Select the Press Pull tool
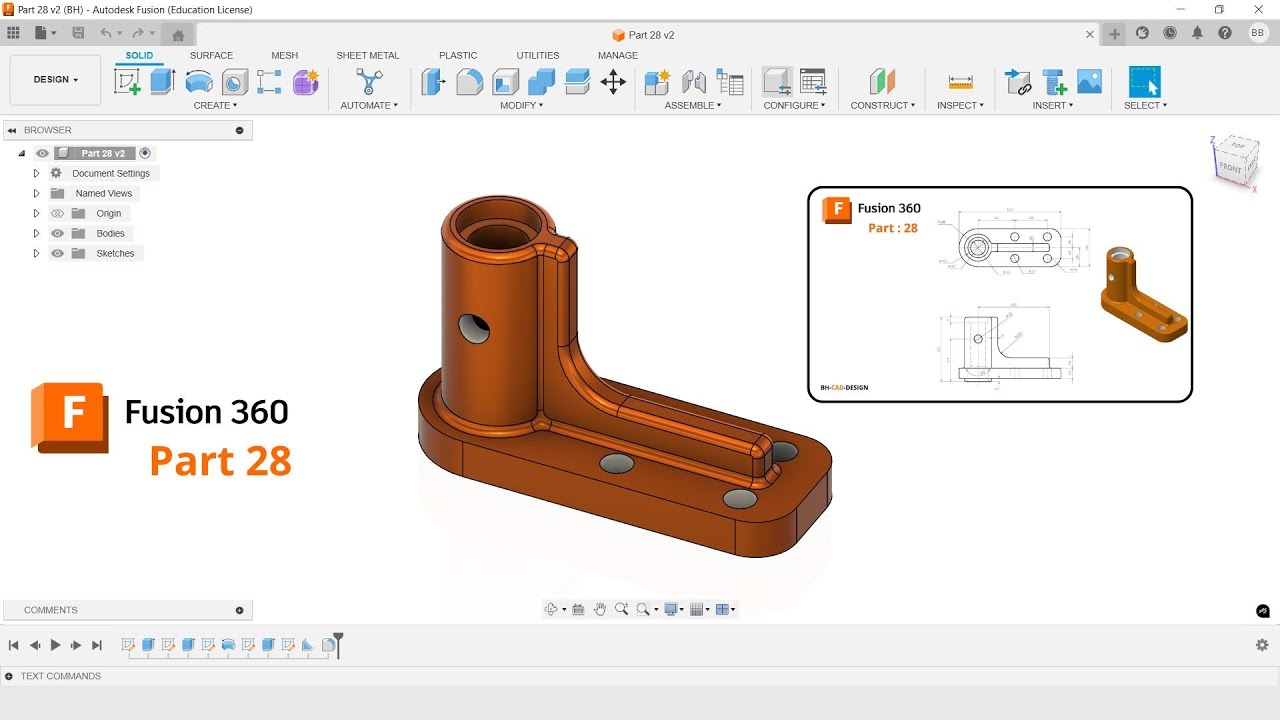Screen dimensions: 1280x720 (433, 82)
